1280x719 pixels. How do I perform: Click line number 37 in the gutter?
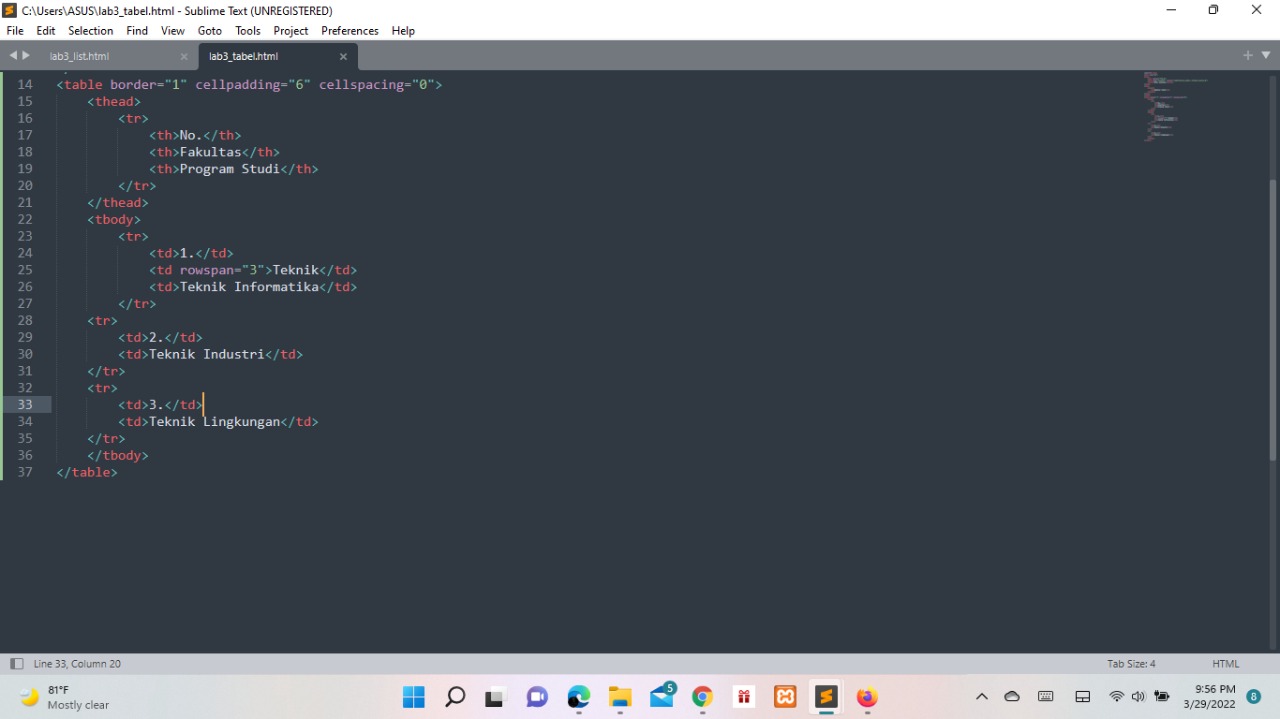tap(25, 472)
